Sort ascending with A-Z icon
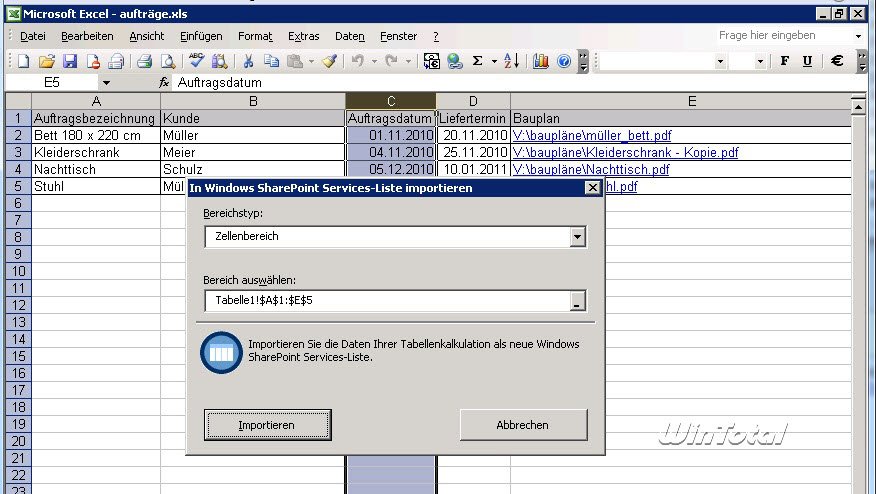The image size is (876, 494). coord(511,61)
